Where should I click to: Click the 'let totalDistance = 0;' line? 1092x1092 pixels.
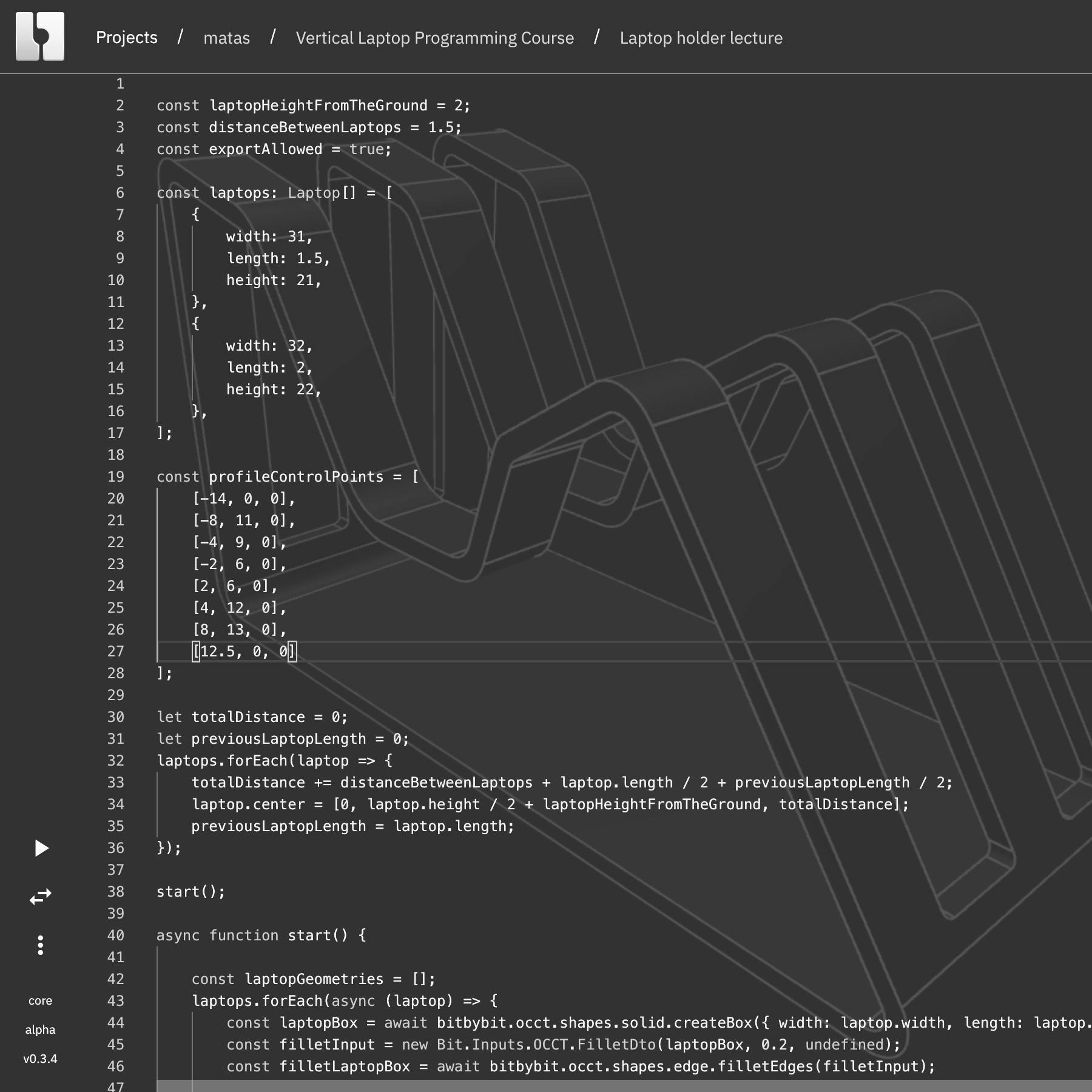point(252,717)
